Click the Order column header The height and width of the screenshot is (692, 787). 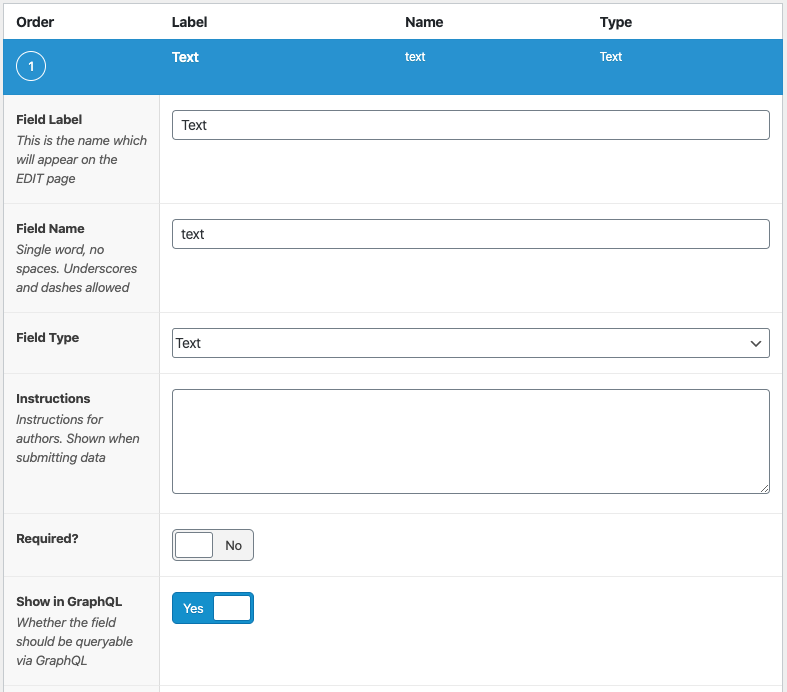tap(35, 22)
